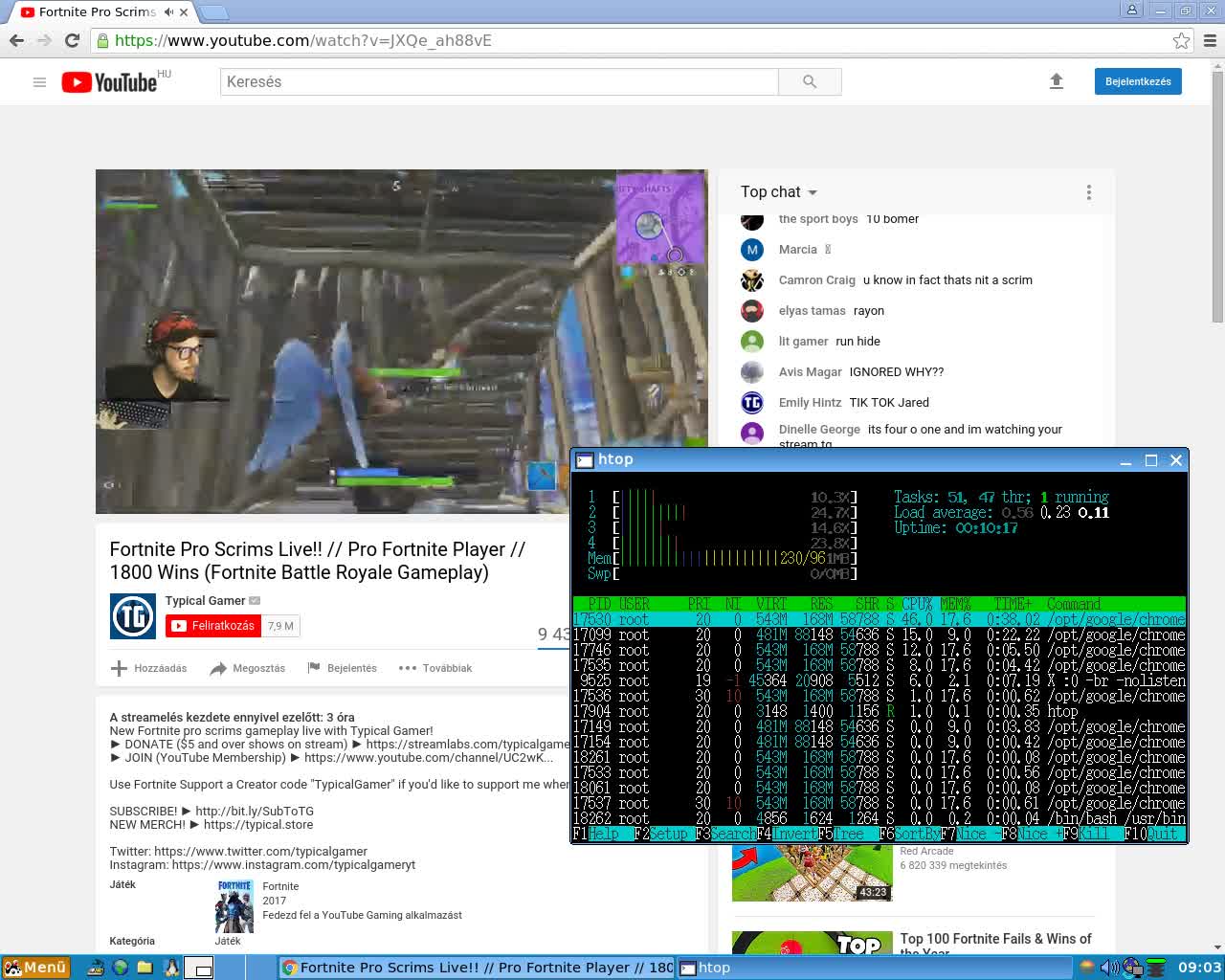Open a new Chrome tab
Viewport: 1225px width, 980px height.
coord(212,12)
